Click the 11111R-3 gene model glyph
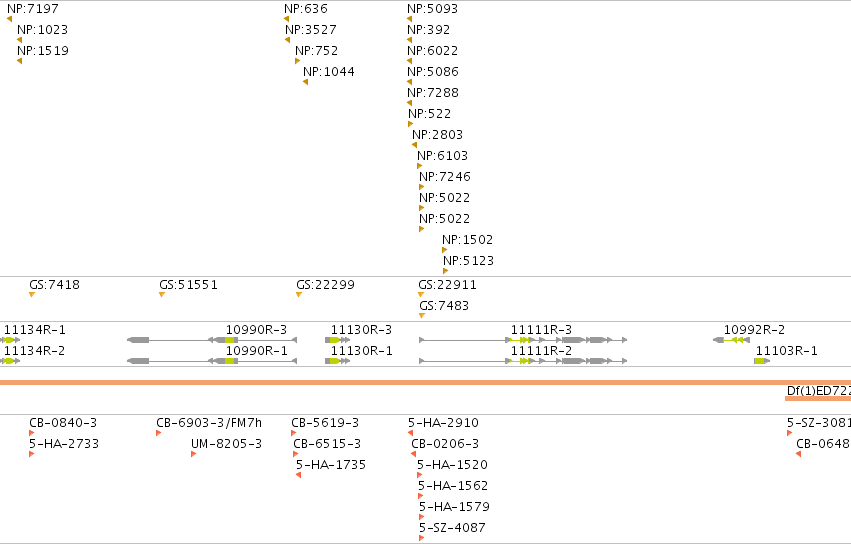 click(x=523, y=340)
